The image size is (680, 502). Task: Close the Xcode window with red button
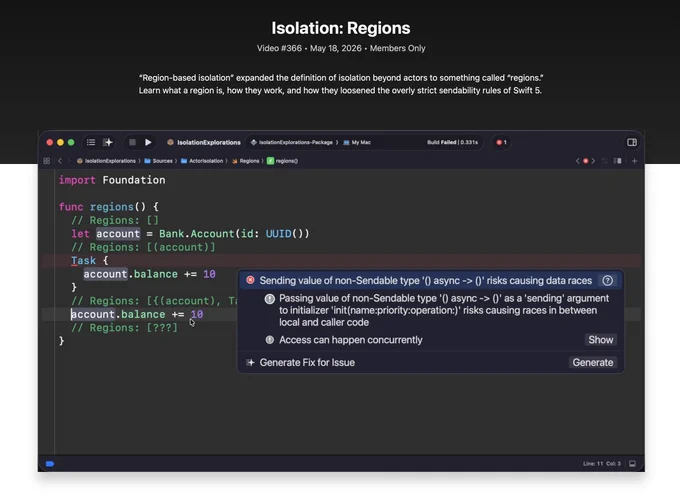point(49,142)
